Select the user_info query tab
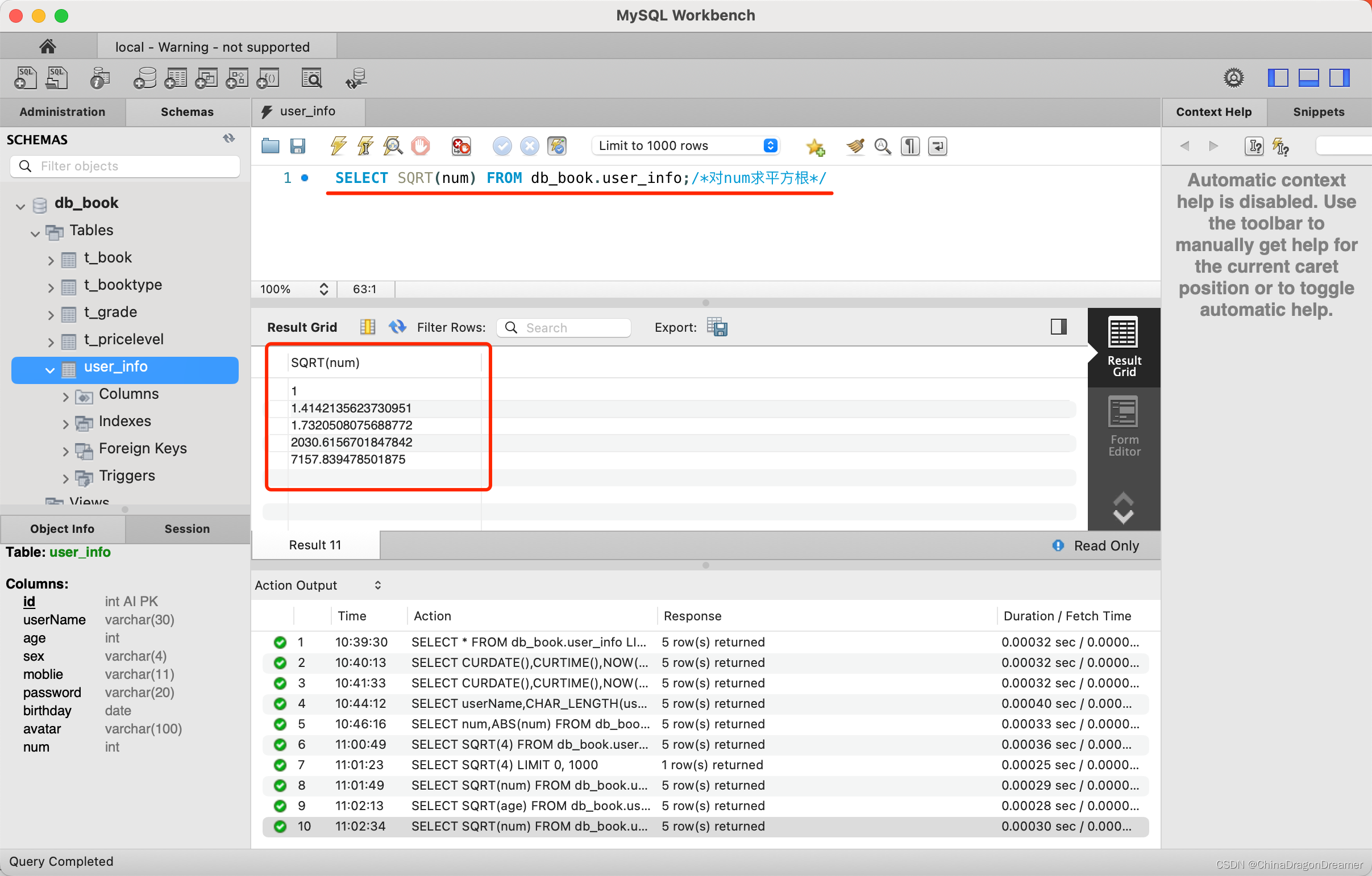The image size is (1372, 876). point(307,111)
